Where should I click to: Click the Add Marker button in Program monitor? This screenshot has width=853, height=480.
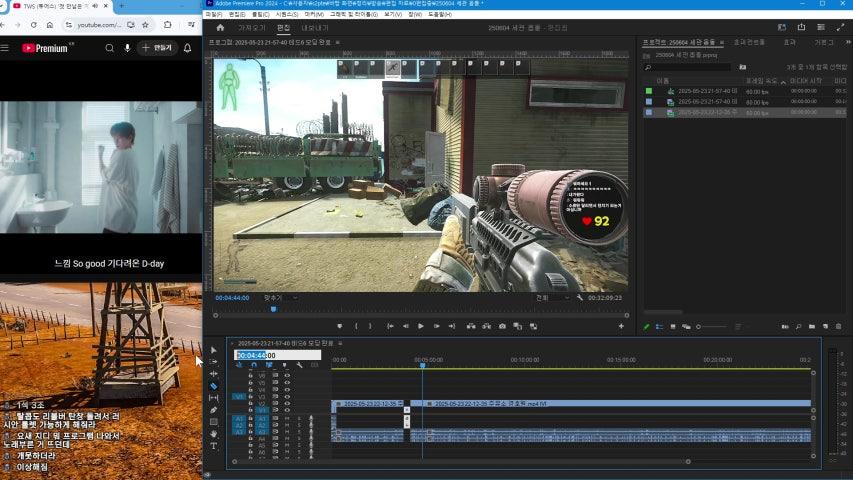point(340,326)
